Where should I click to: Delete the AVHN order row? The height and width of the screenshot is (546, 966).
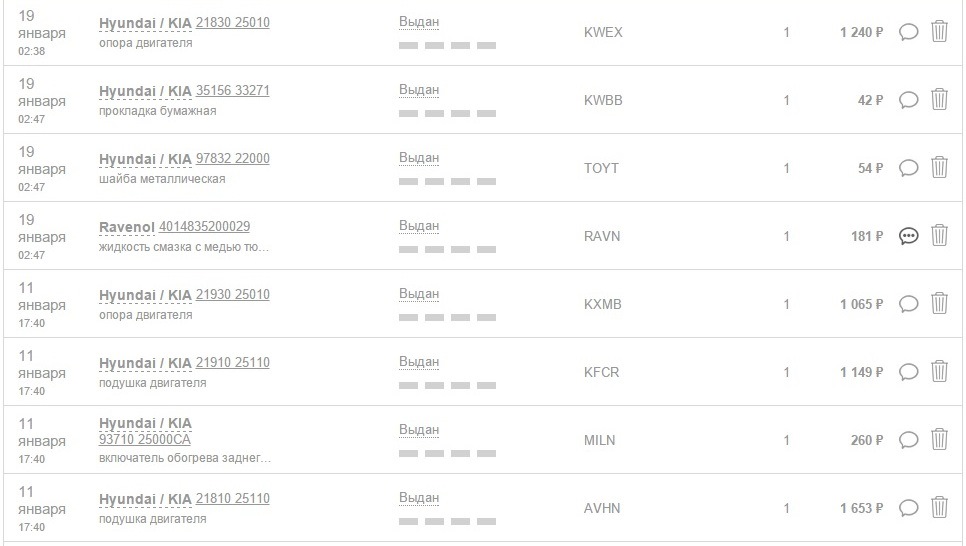click(939, 508)
